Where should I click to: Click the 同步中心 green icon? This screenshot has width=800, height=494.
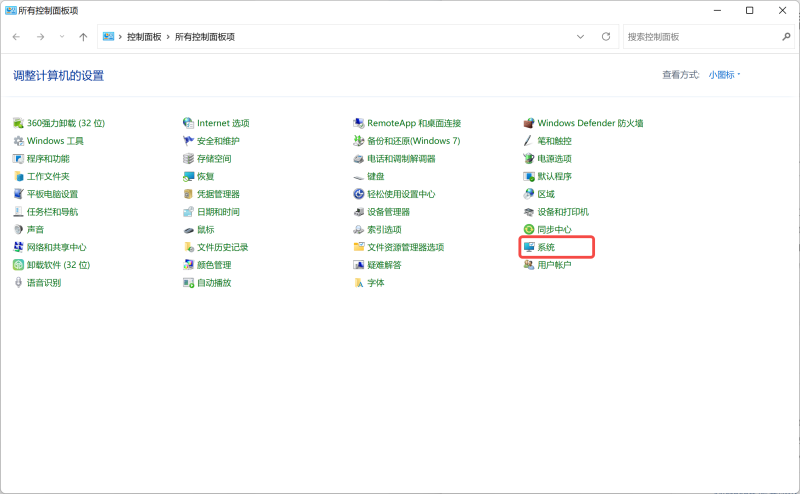[x=529, y=230]
